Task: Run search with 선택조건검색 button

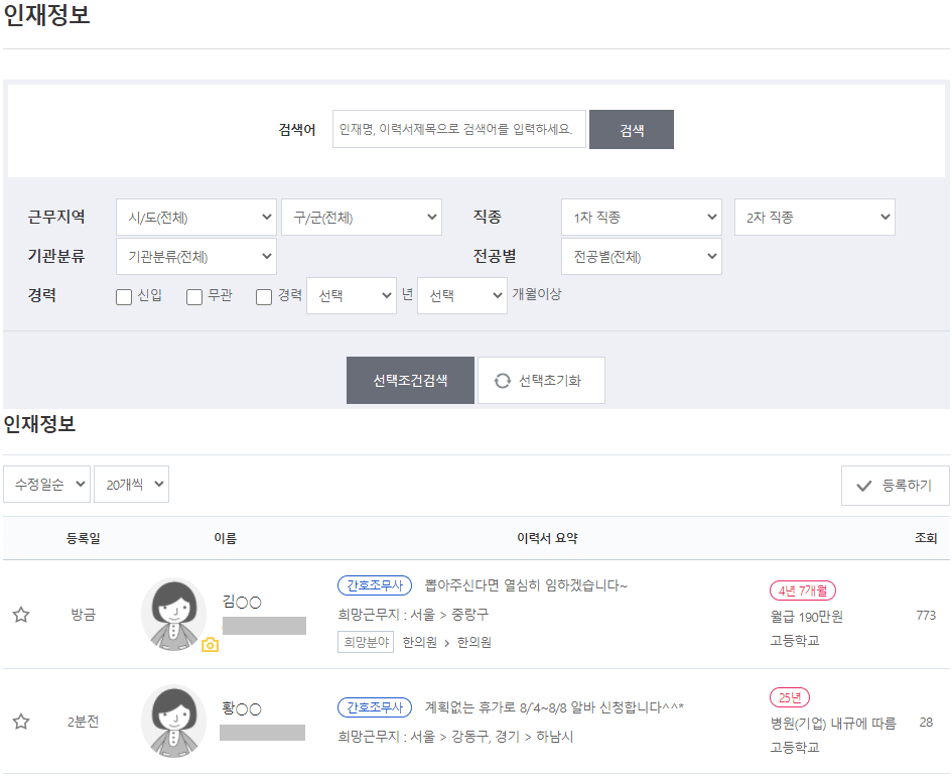Action: (410, 380)
